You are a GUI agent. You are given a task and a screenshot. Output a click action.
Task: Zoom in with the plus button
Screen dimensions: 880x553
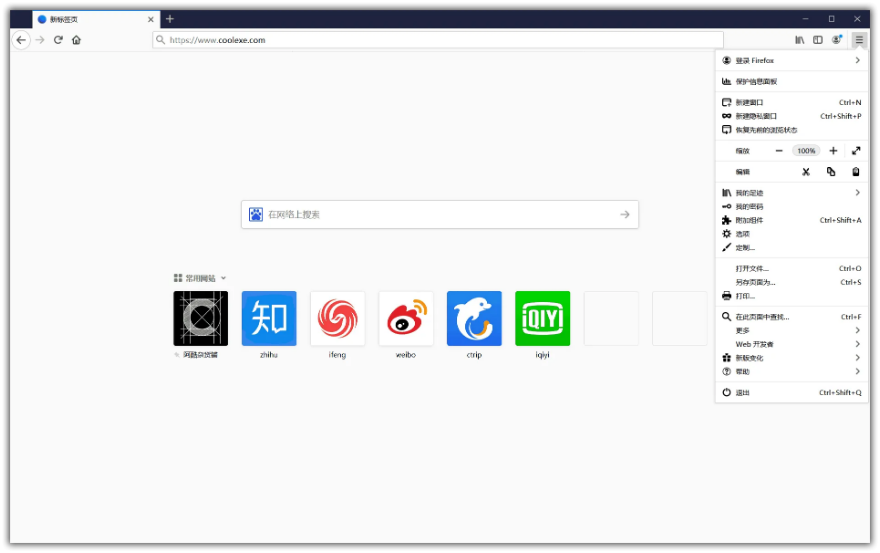[x=833, y=150]
